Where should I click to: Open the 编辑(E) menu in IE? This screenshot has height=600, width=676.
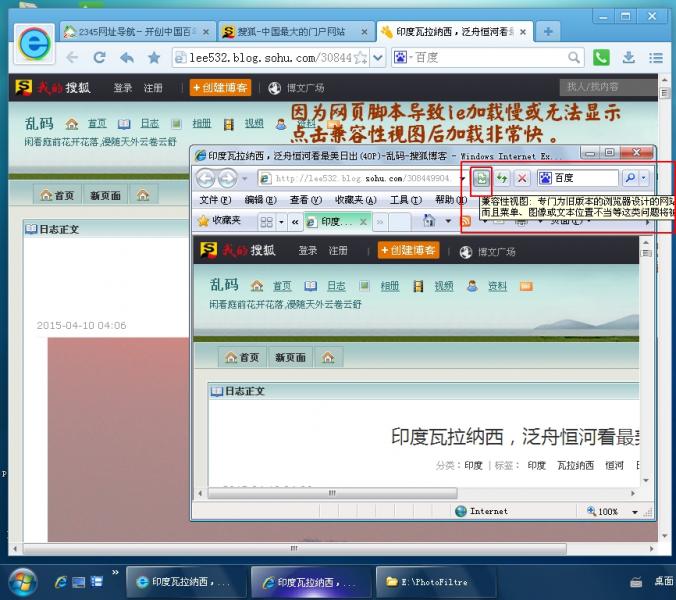260,200
